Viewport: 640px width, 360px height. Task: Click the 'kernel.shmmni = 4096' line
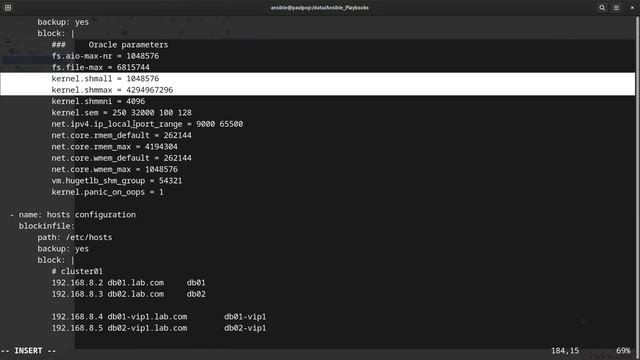tap(98, 101)
